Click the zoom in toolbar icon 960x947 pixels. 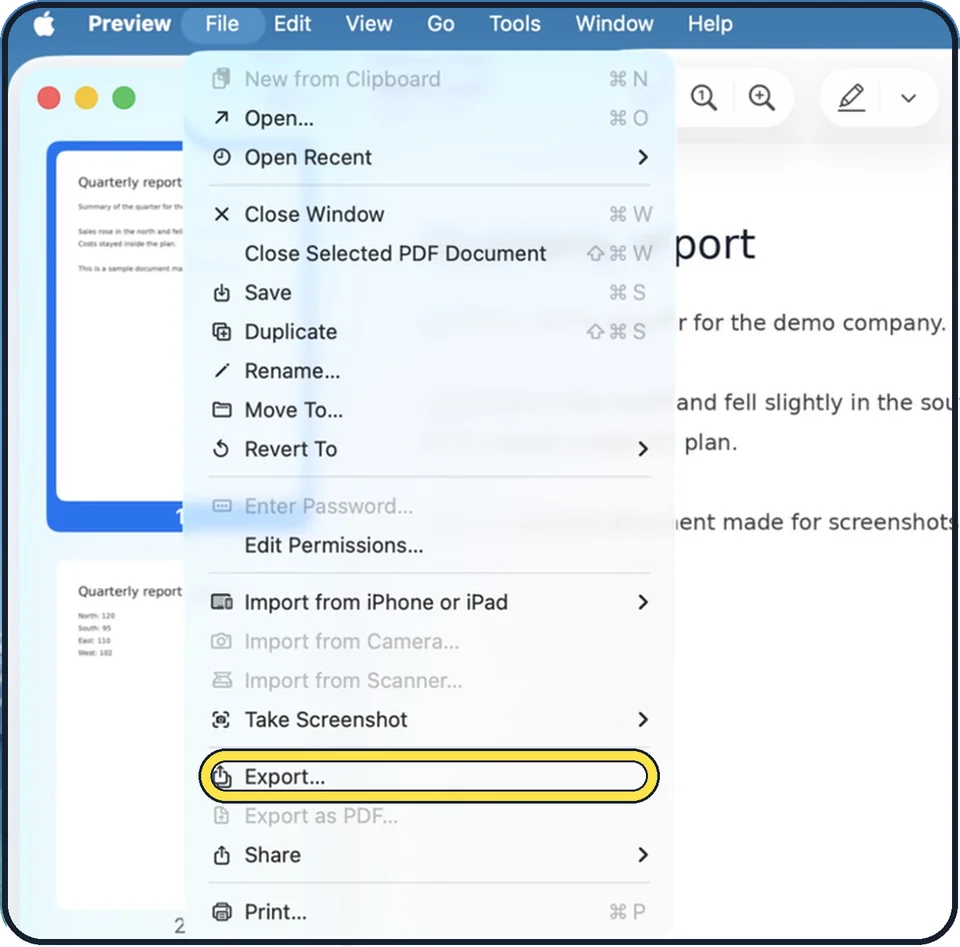[x=761, y=98]
